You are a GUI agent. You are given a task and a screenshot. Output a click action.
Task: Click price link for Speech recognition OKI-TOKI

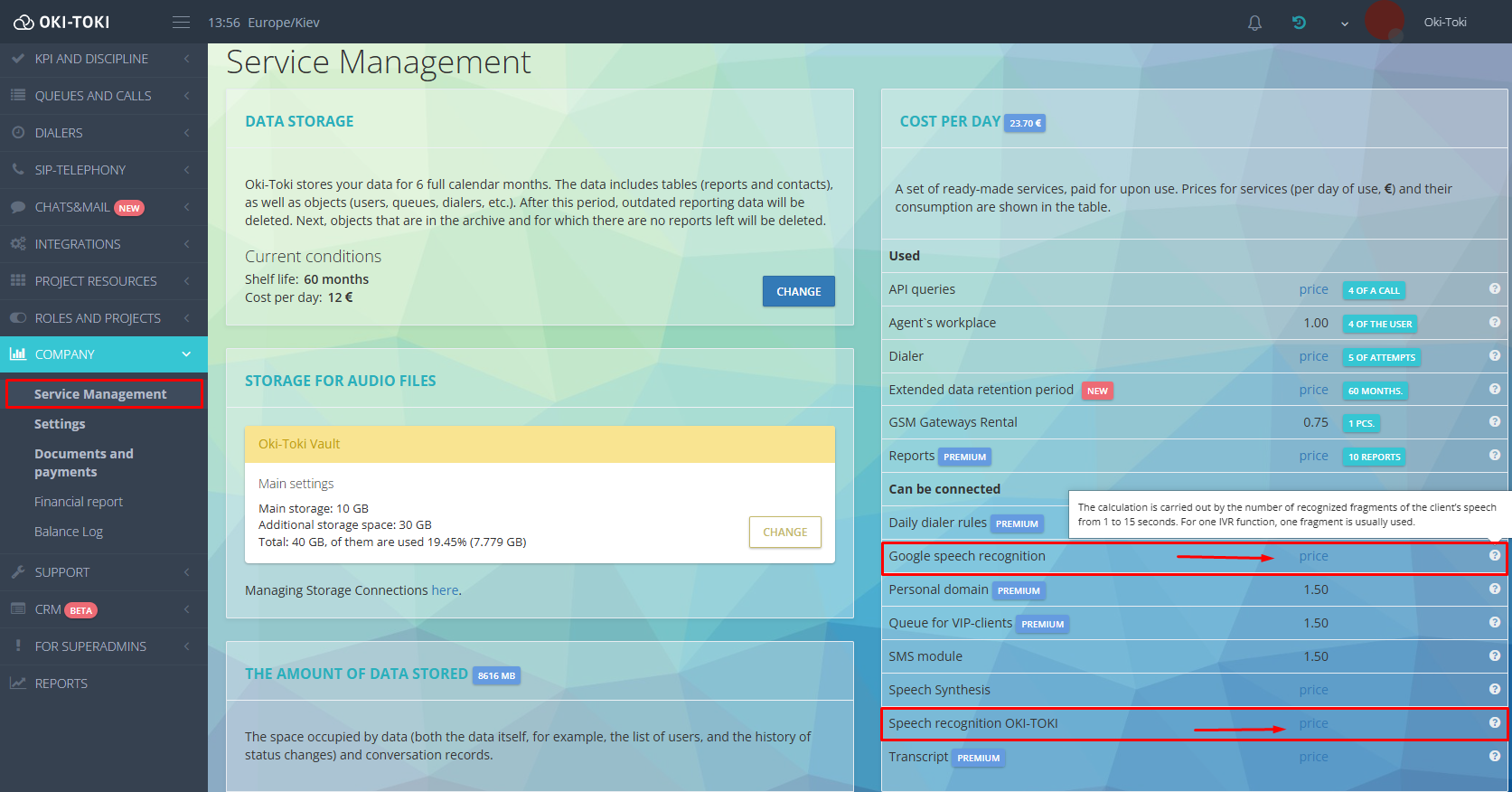coord(1313,723)
